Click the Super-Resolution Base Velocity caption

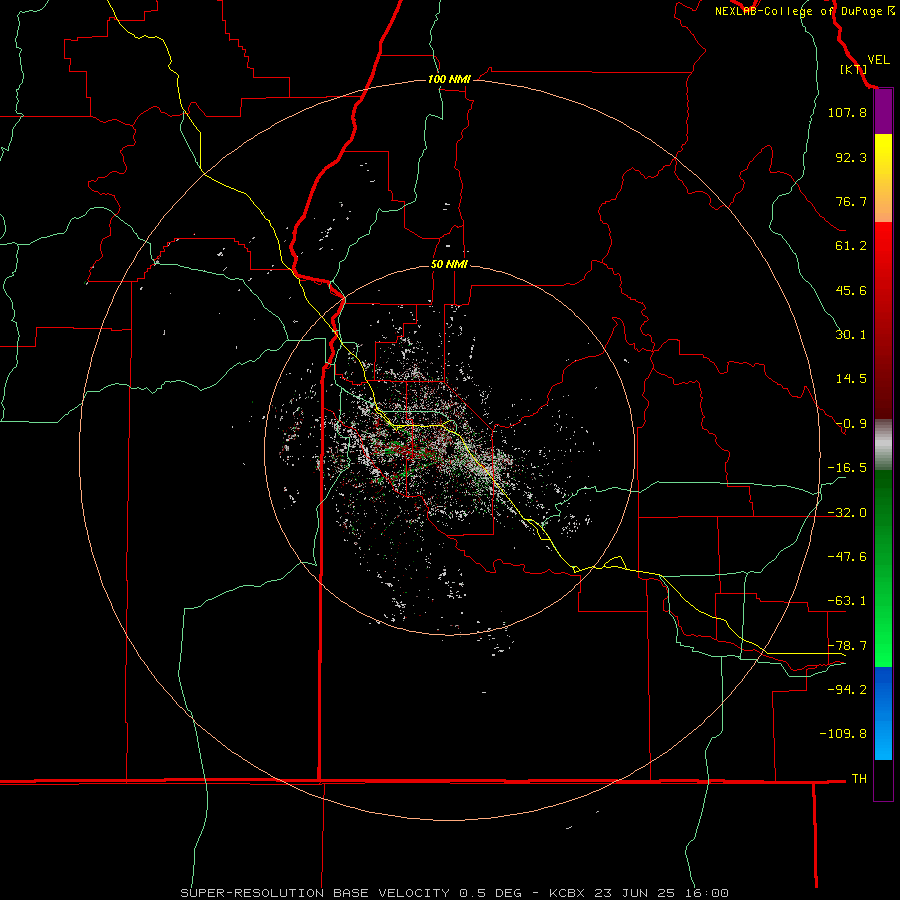(x=455, y=893)
